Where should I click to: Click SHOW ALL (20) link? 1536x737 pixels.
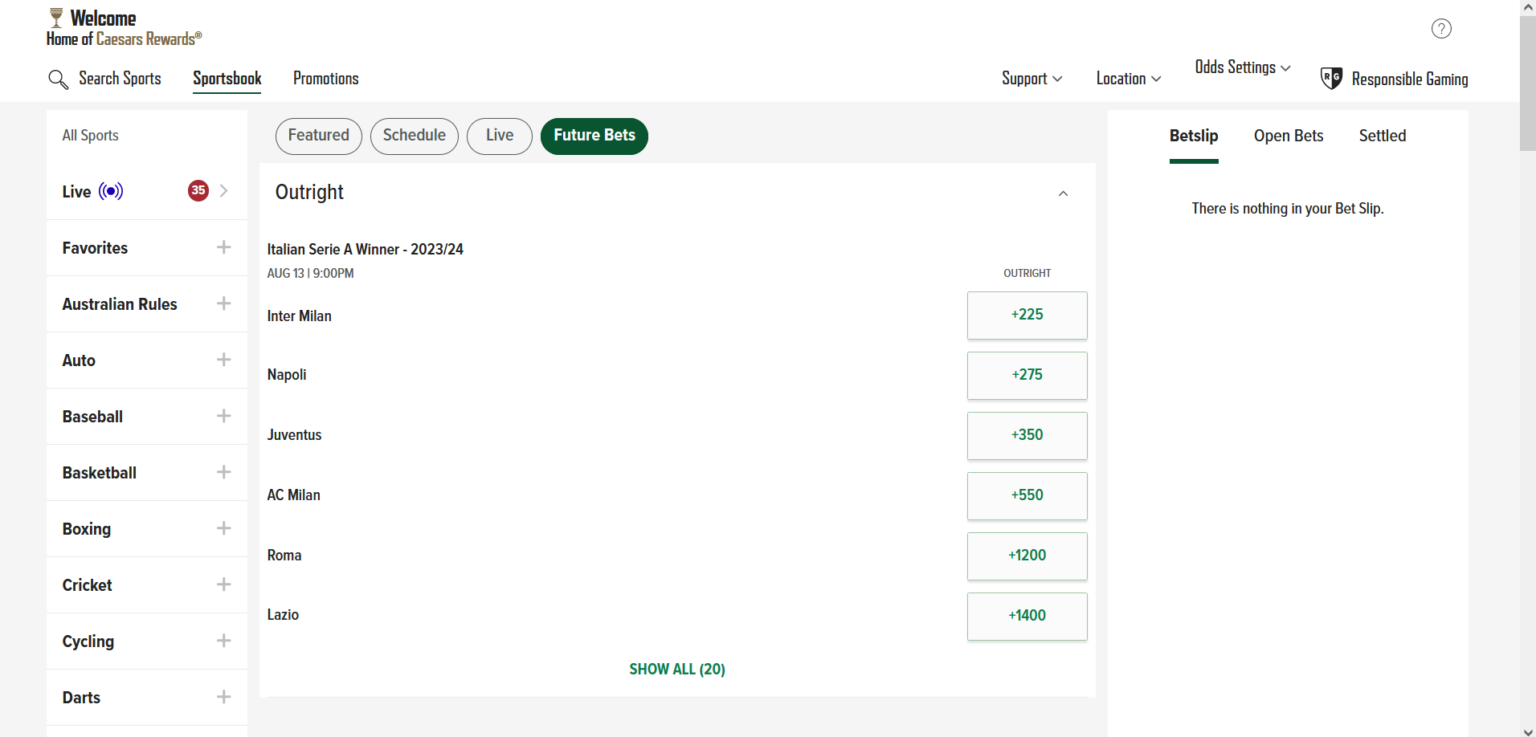[x=677, y=669]
